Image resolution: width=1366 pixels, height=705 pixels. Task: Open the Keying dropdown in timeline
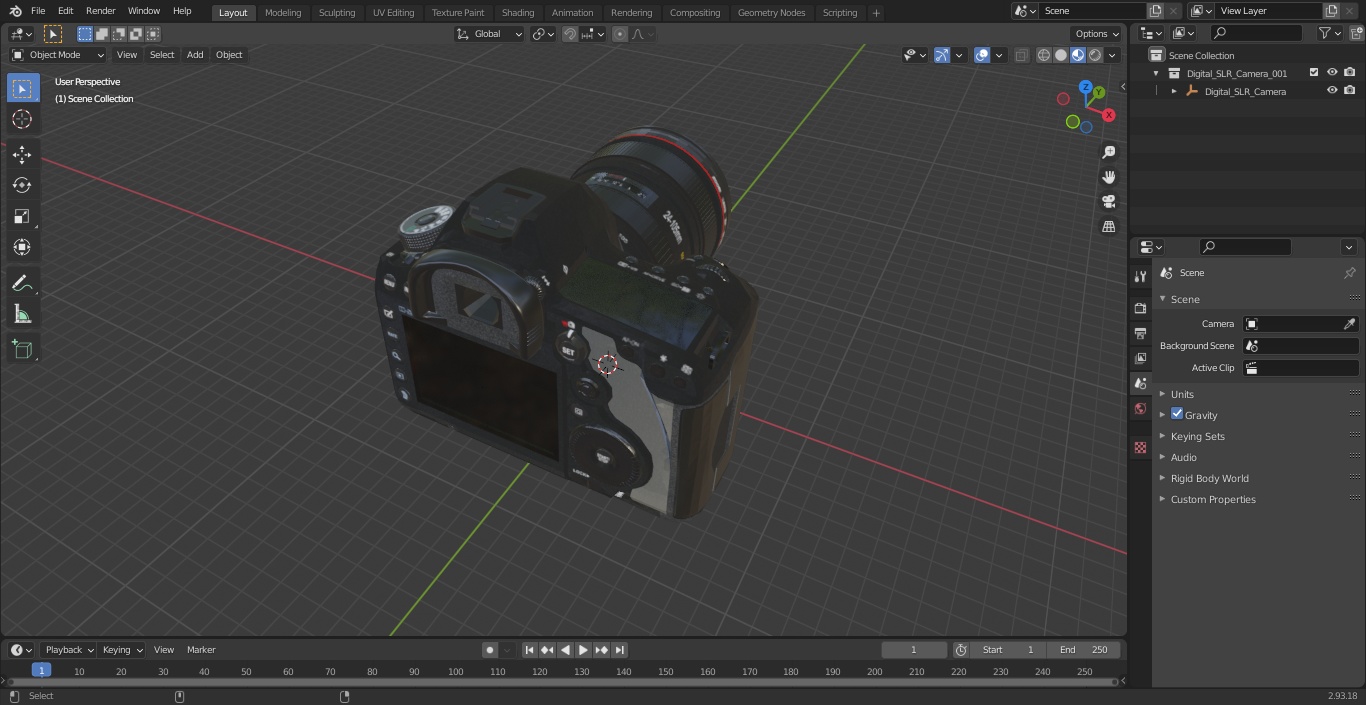point(121,650)
